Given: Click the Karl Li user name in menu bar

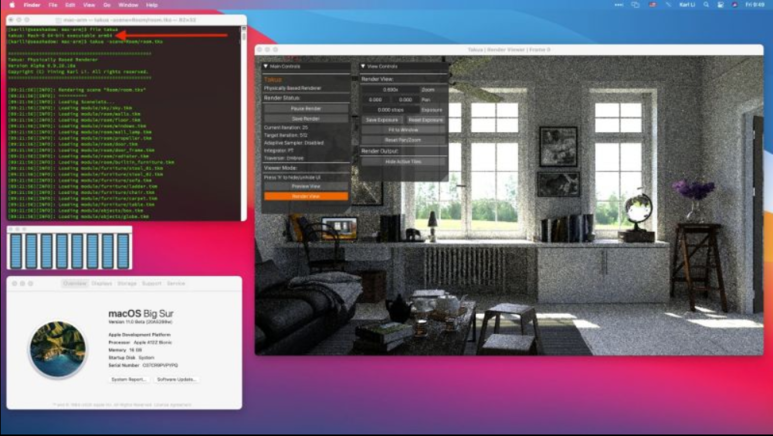Looking at the screenshot, I should coord(687,5).
